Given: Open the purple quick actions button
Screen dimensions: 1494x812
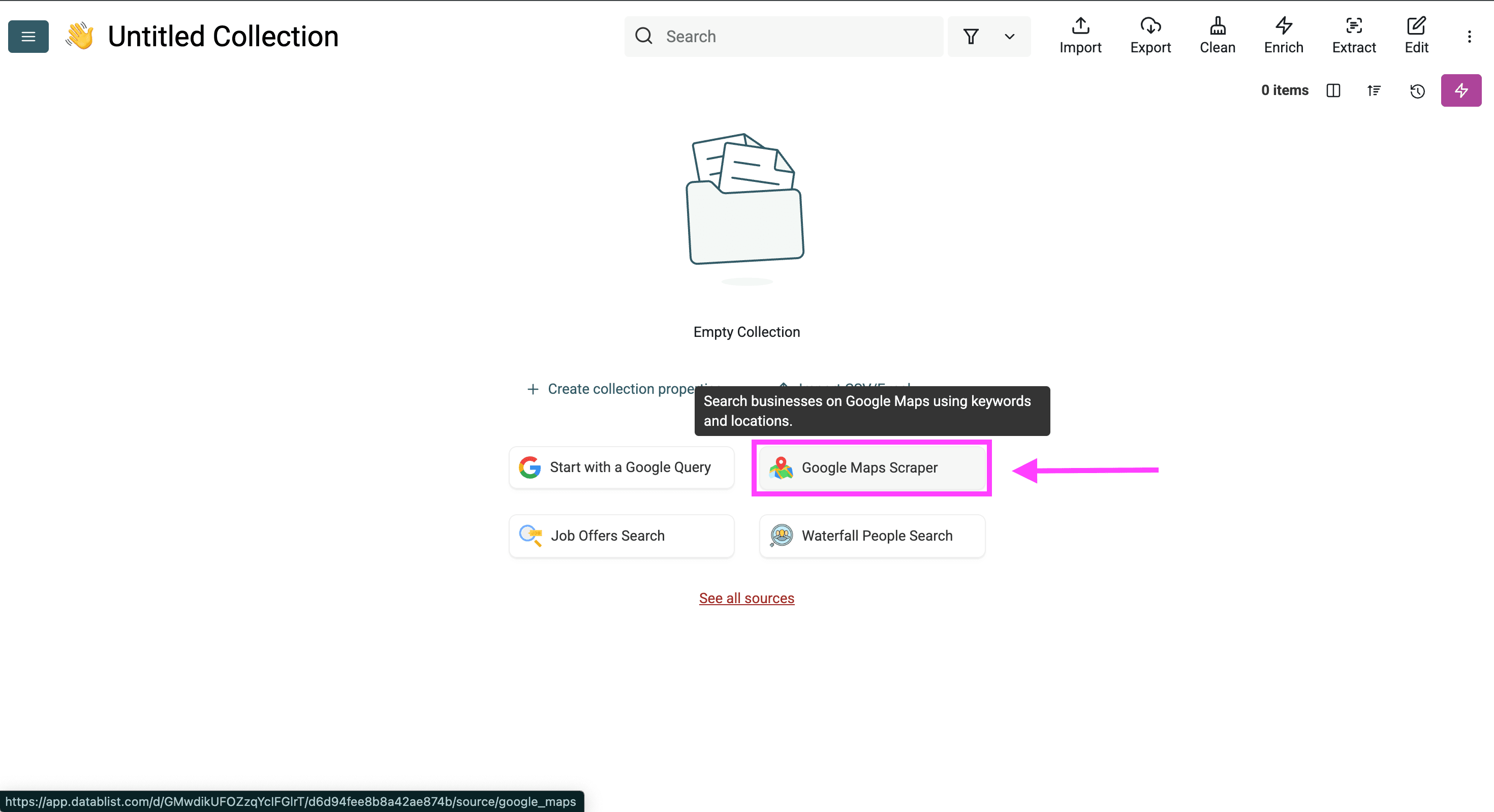Looking at the screenshot, I should click(1461, 90).
